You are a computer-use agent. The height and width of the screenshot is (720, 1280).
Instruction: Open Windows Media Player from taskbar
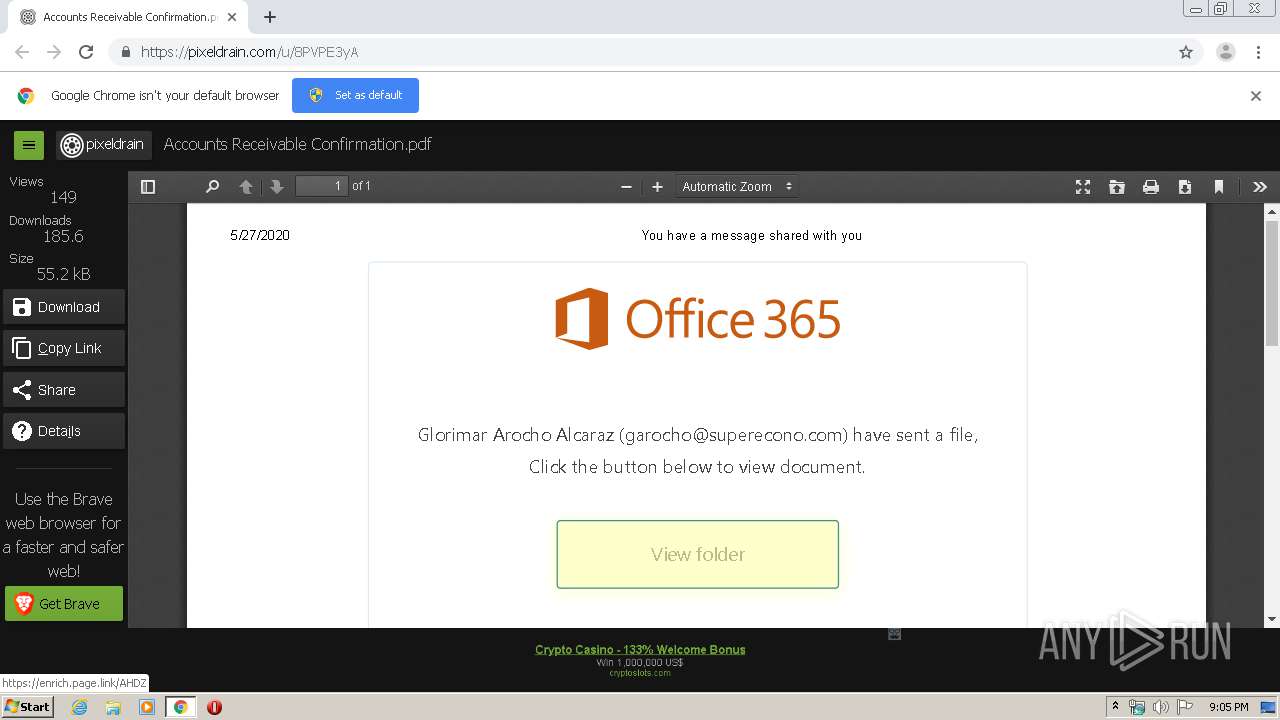(147, 707)
